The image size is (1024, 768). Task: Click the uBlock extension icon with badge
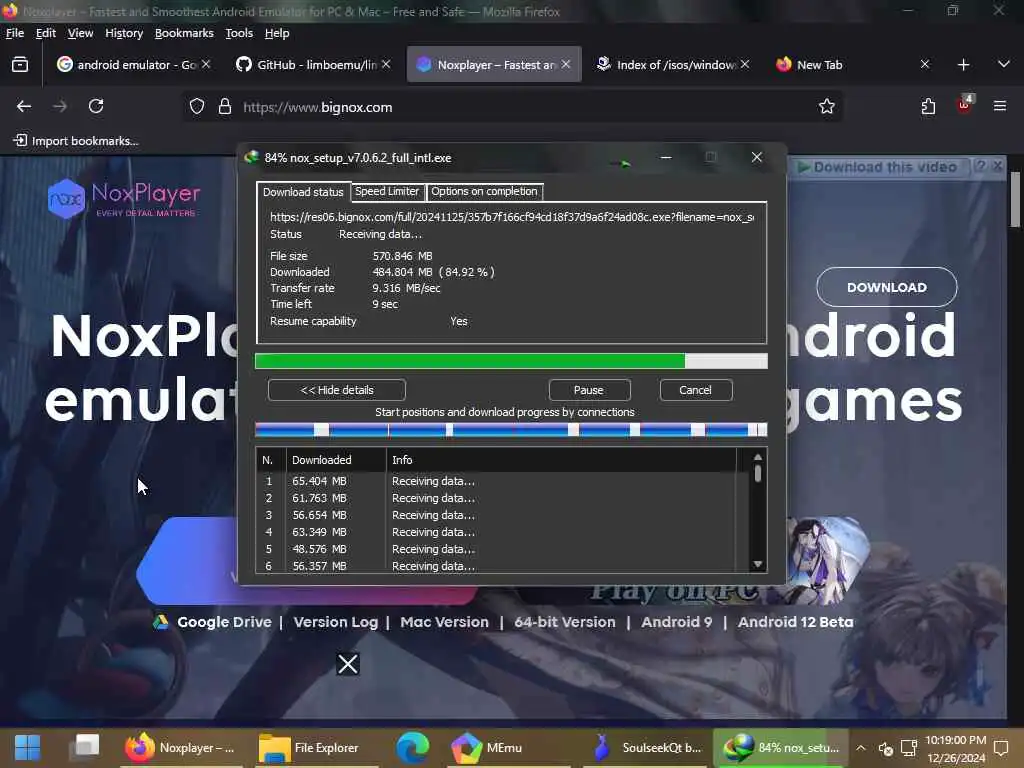click(x=965, y=105)
